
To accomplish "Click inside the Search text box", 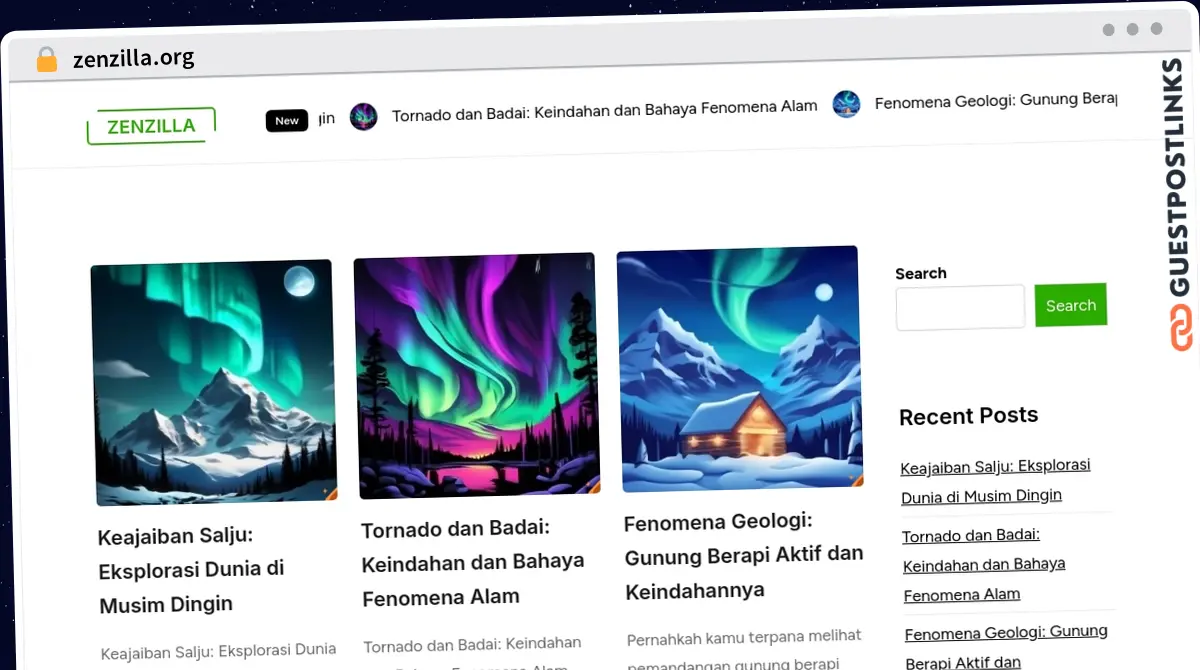I will coord(959,307).
